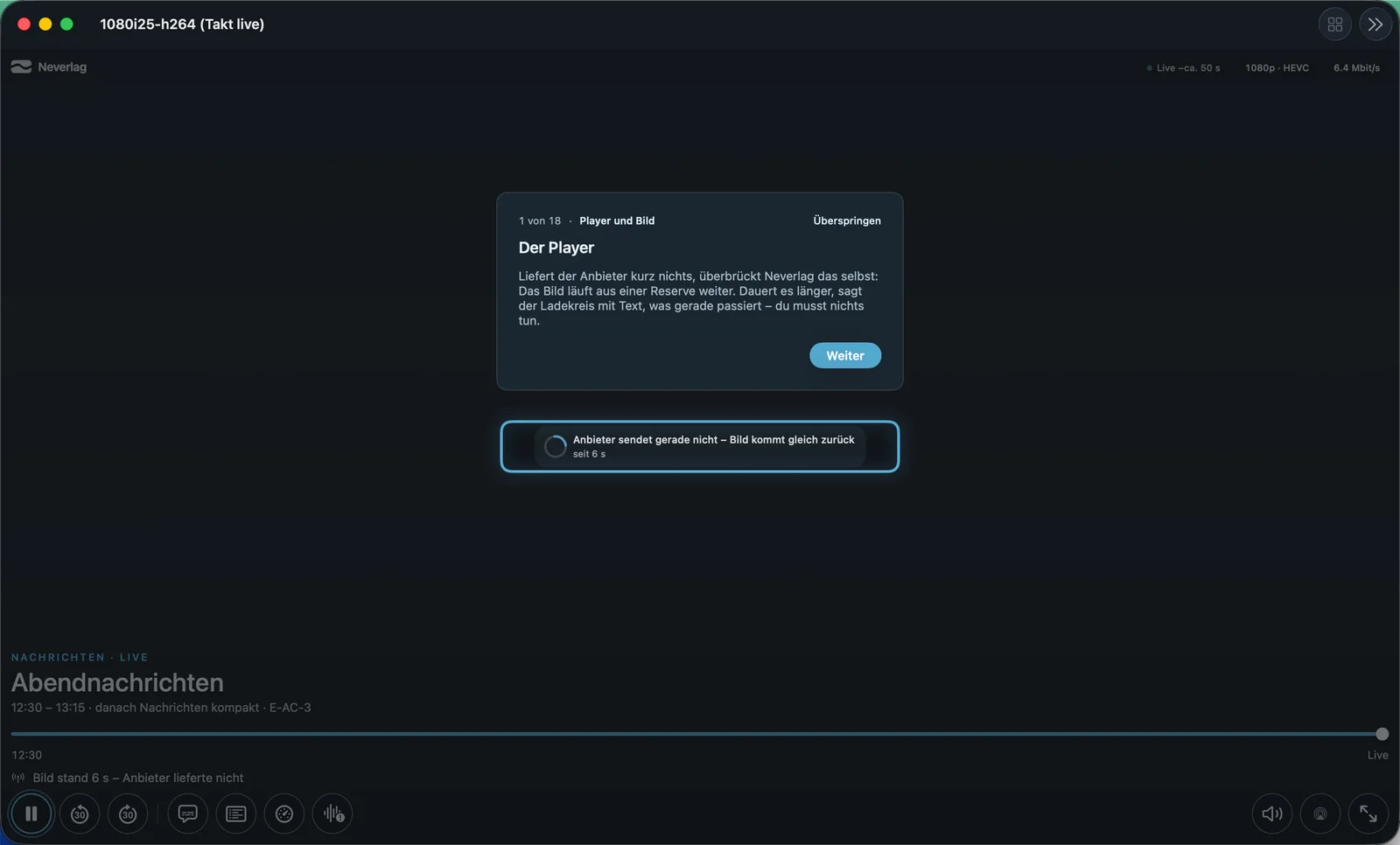Screen dimensions: 1400x845
Task: Click the broadcast antenna status icon
Action: (x=18, y=778)
